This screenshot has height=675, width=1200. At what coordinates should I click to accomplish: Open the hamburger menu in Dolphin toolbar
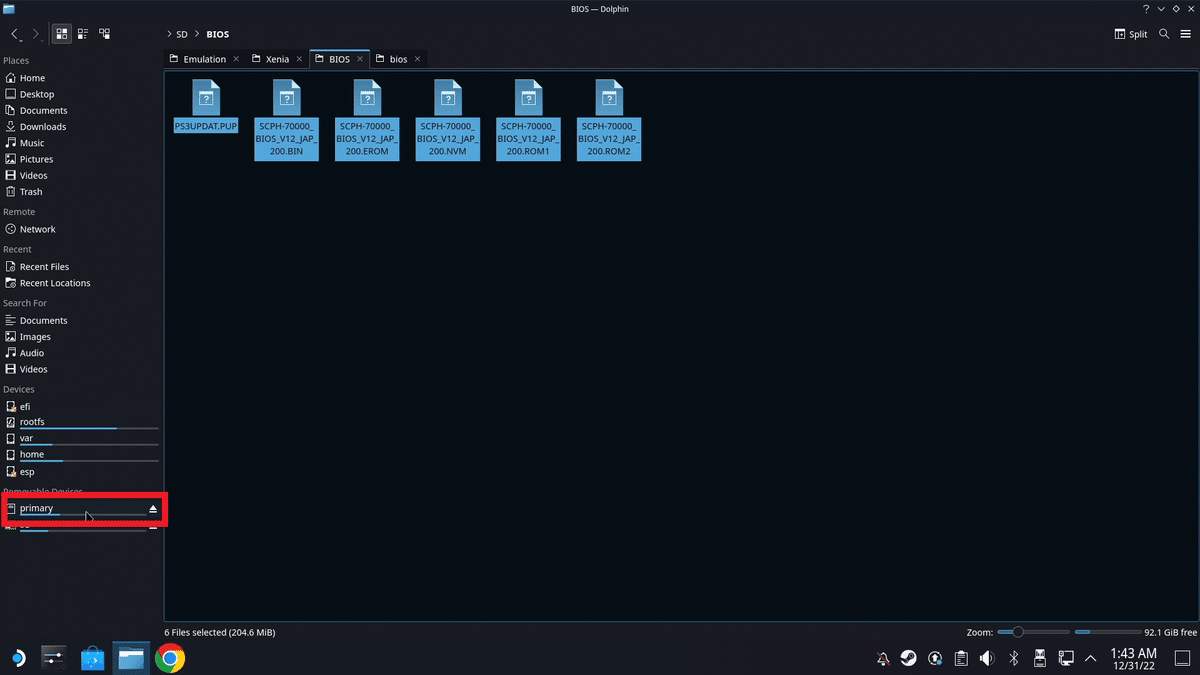tap(1185, 34)
